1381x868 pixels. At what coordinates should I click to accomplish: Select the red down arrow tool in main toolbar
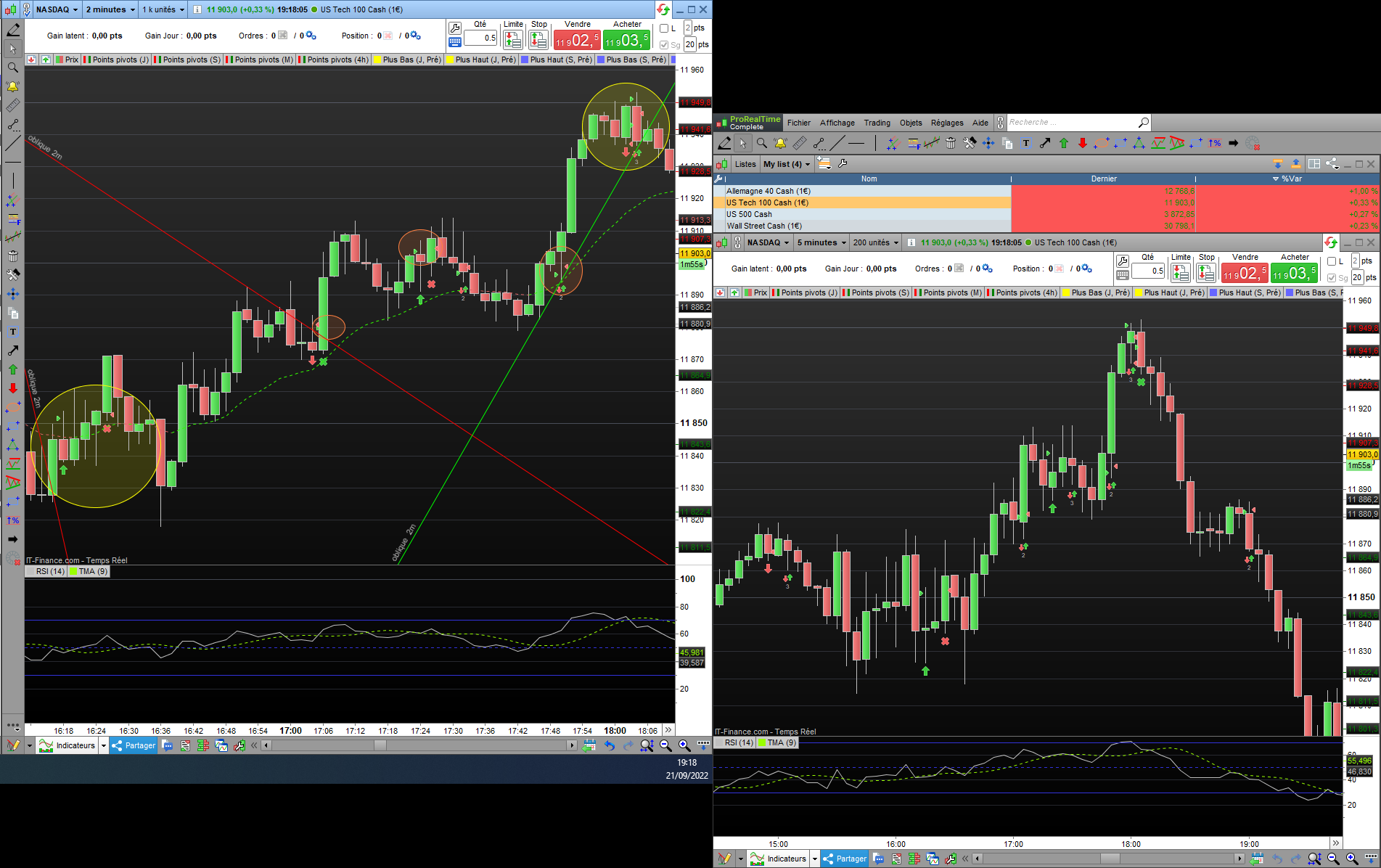point(1083,143)
